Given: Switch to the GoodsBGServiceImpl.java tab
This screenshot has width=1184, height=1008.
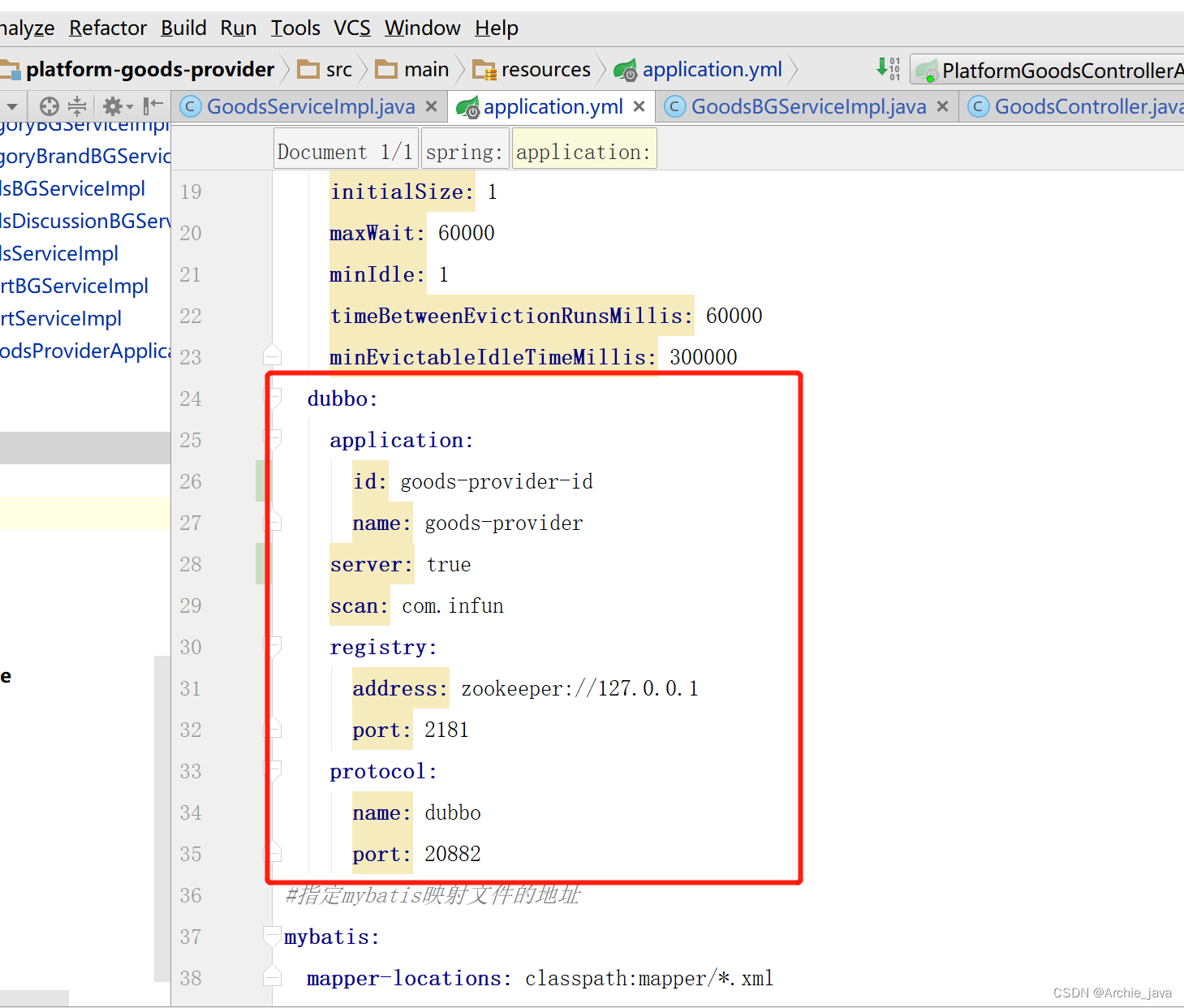Looking at the screenshot, I should point(808,106).
